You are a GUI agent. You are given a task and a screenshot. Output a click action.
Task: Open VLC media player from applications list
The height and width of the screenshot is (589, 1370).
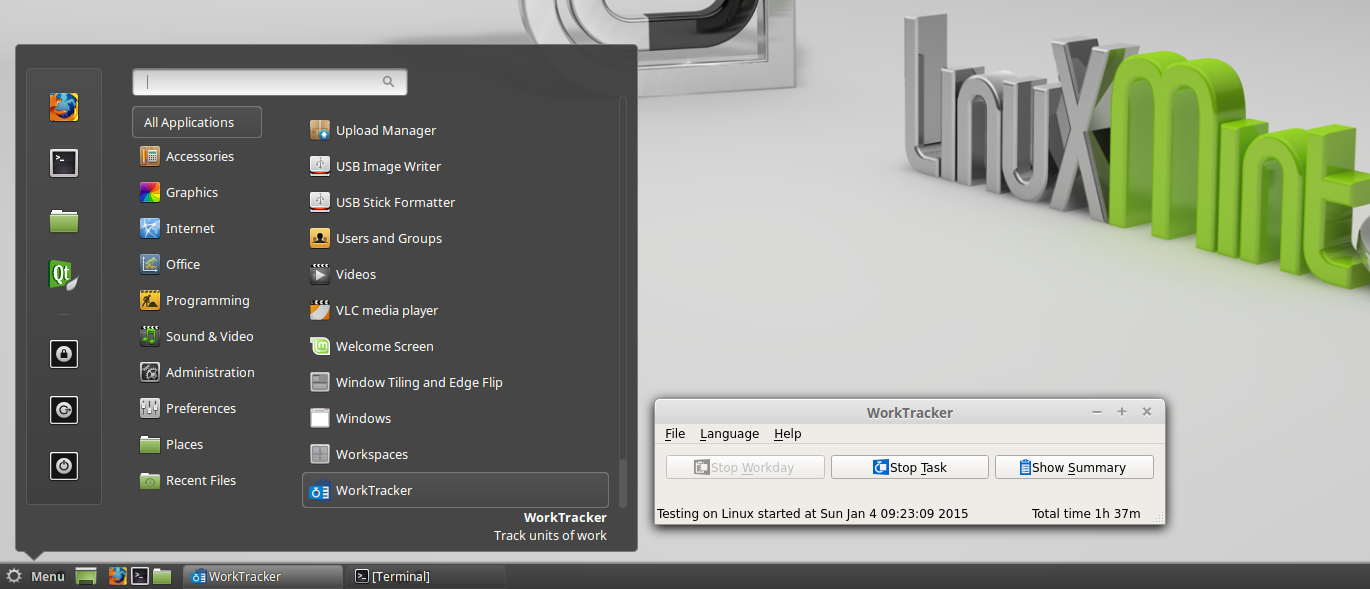386,310
